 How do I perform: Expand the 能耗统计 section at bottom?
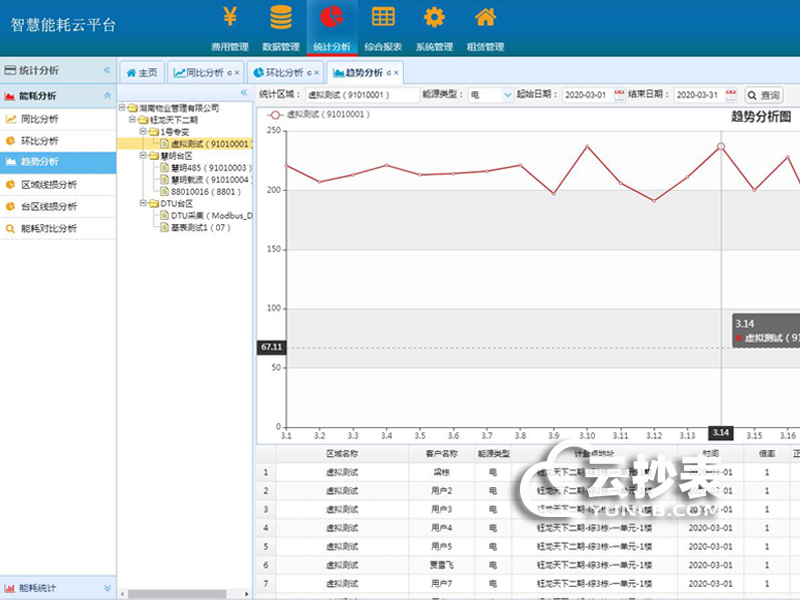click(107, 588)
